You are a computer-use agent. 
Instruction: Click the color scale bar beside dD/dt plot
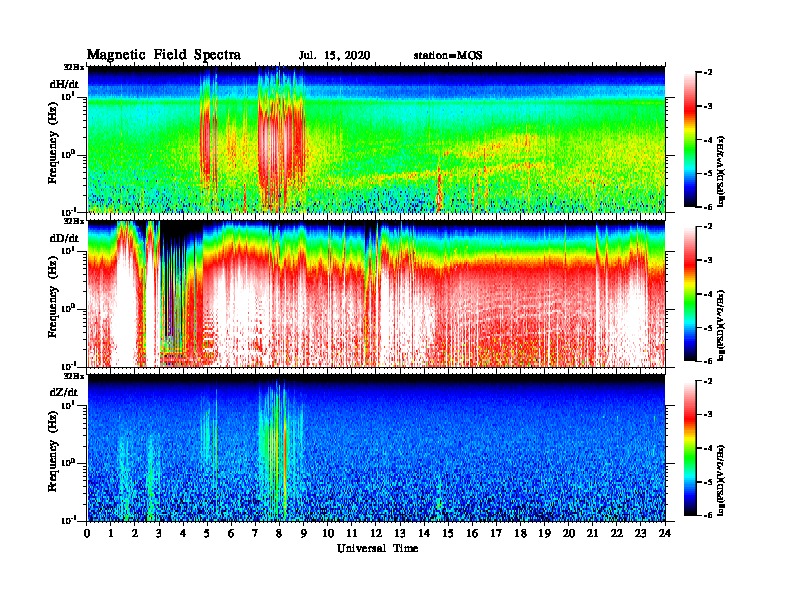point(689,294)
